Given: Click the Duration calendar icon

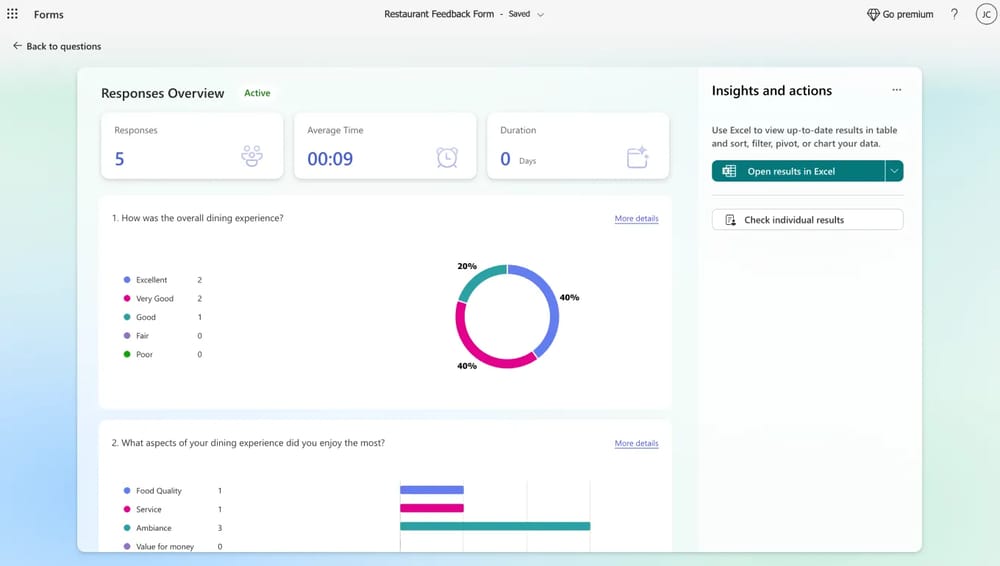Looking at the screenshot, I should 638,157.
